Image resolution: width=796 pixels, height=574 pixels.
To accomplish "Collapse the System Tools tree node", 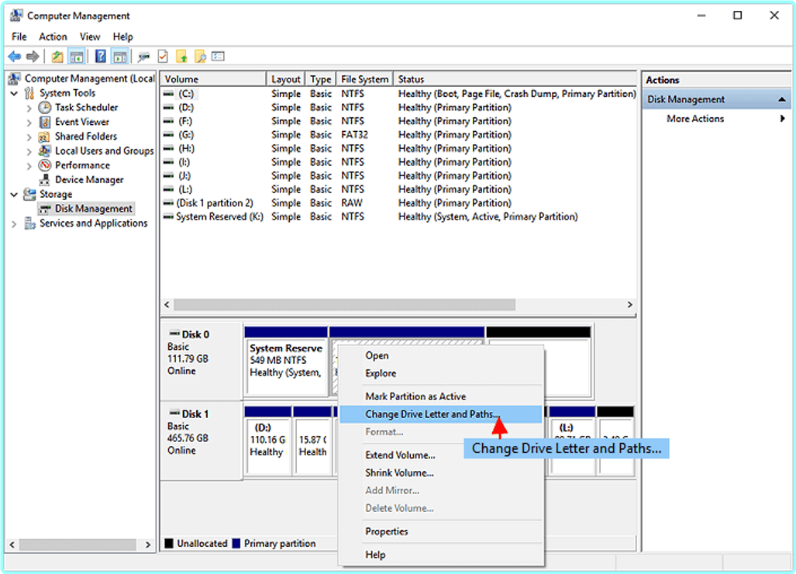I will click(14, 93).
